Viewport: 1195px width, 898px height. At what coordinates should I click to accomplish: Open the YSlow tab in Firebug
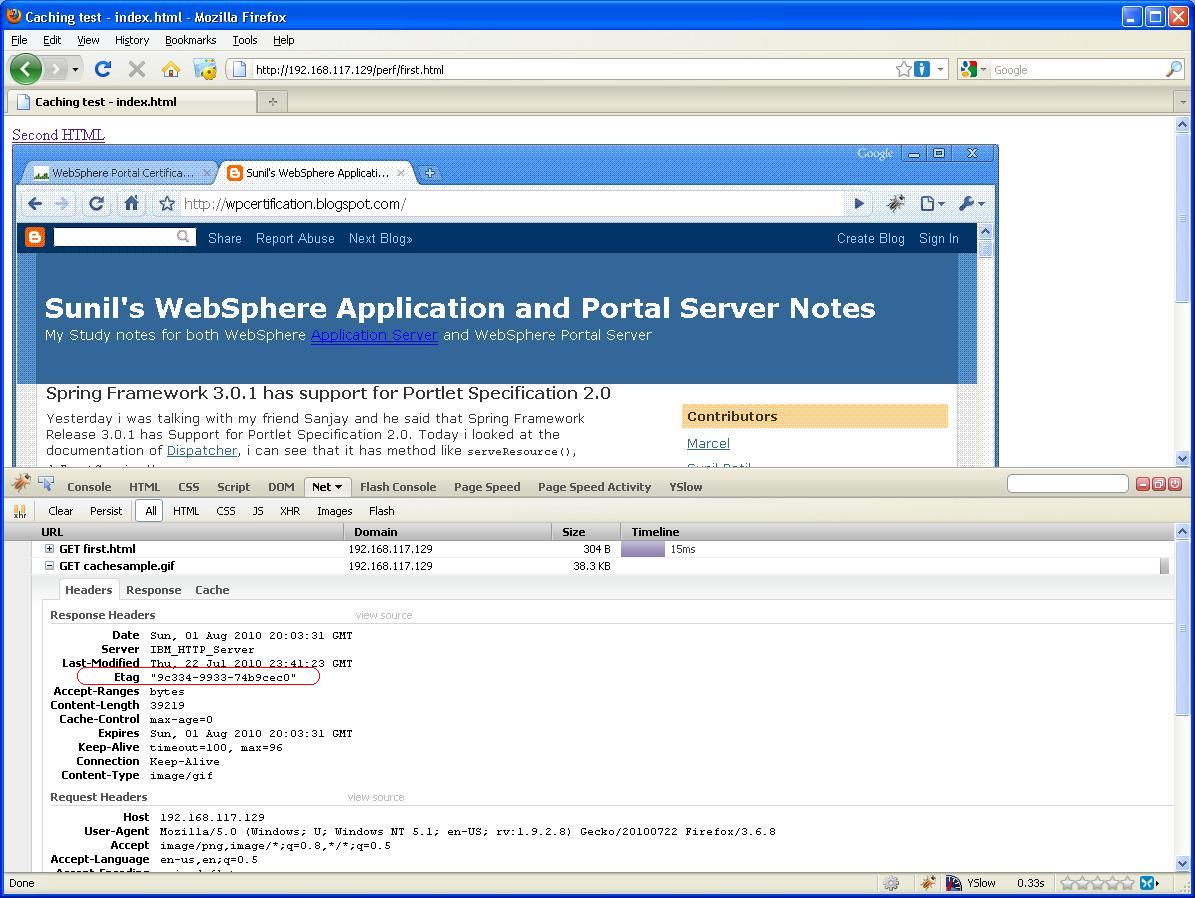tap(686, 487)
